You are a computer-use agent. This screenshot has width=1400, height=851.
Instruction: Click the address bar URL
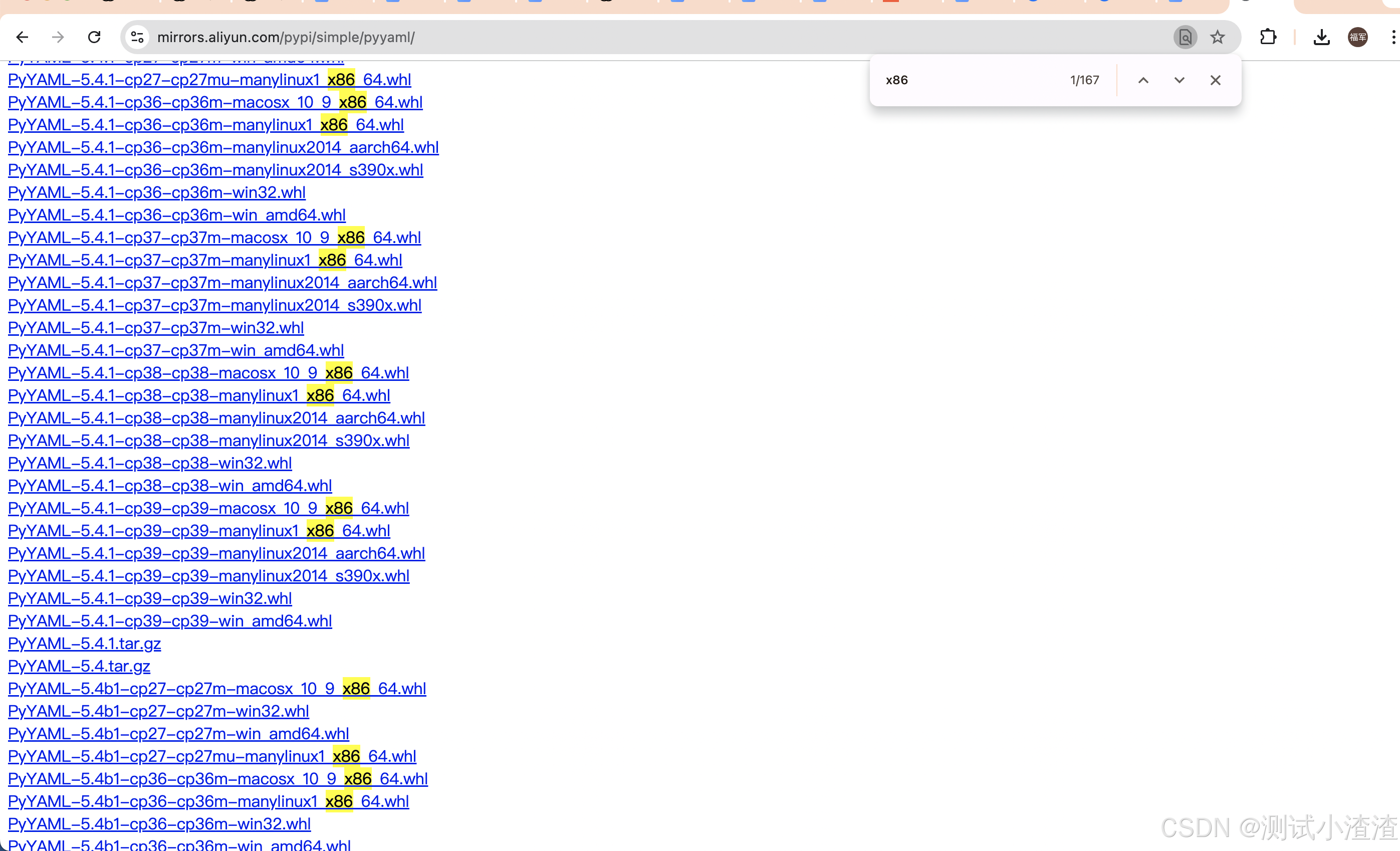click(x=286, y=38)
